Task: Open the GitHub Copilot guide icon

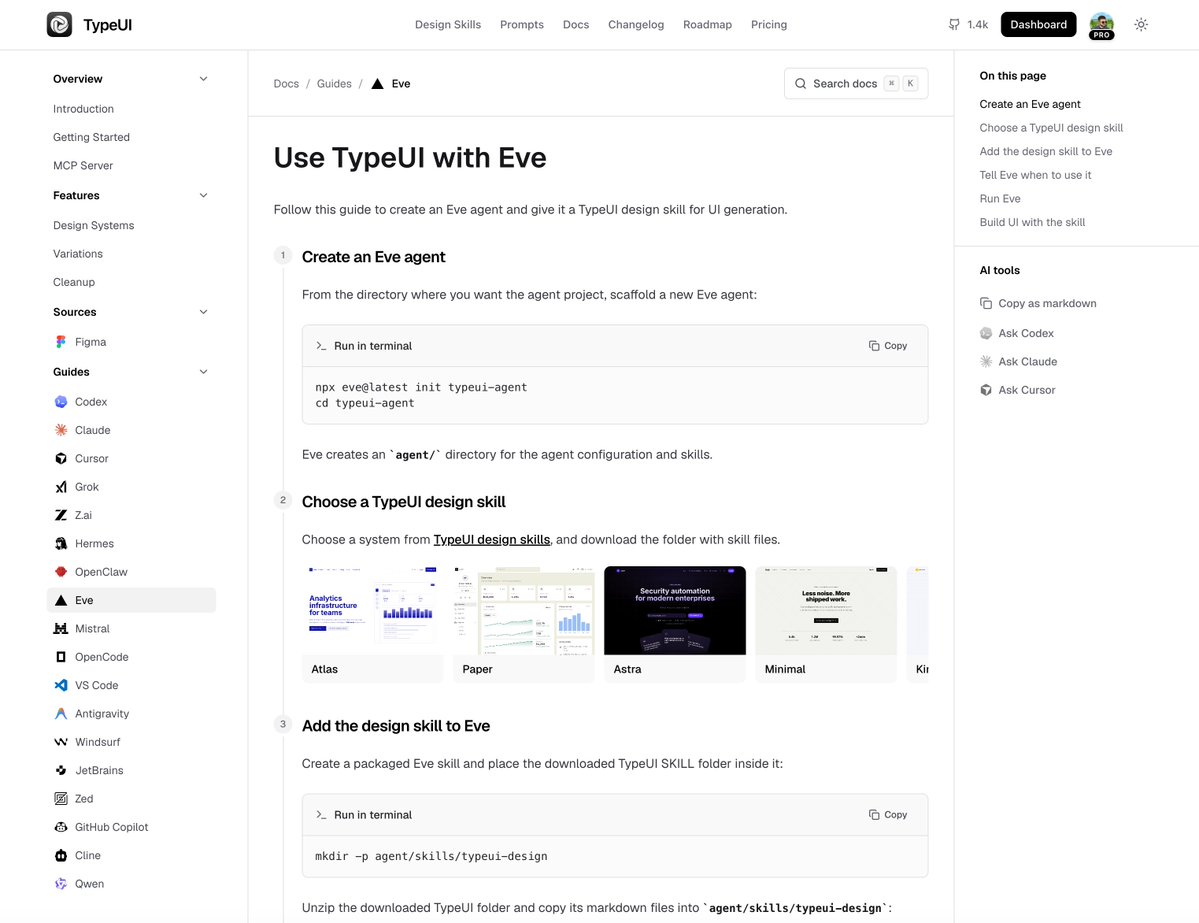Action: point(61,827)
